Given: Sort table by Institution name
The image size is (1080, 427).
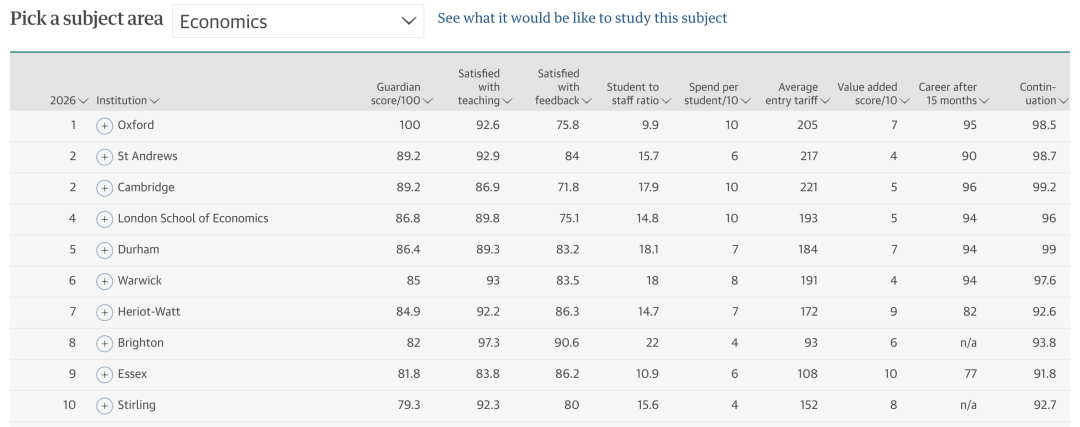Looking at the screenshot, I should [x=127, y=101].
